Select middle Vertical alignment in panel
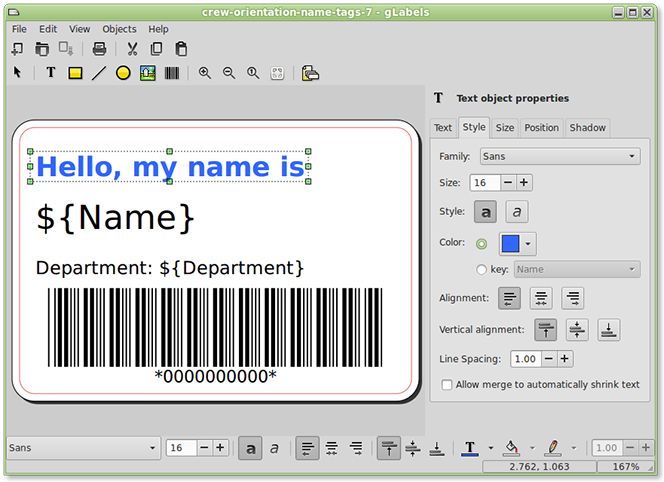Viewport: 664px width, 482px height. (x=577, y=330)
